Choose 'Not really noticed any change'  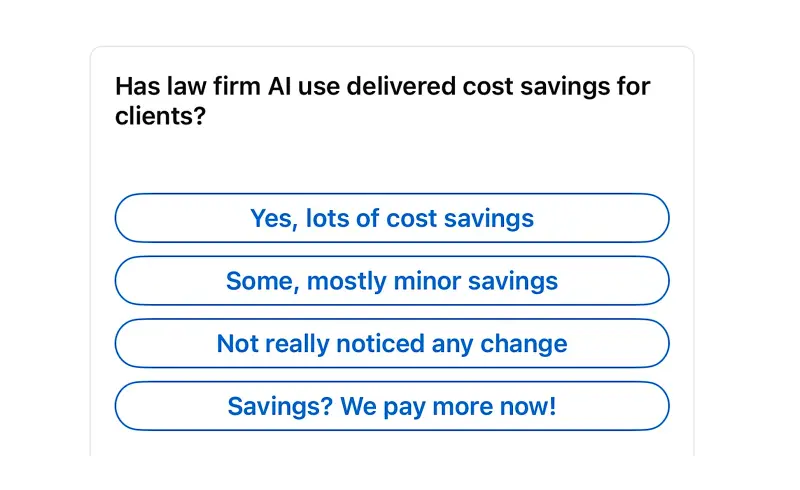point(392,344)
